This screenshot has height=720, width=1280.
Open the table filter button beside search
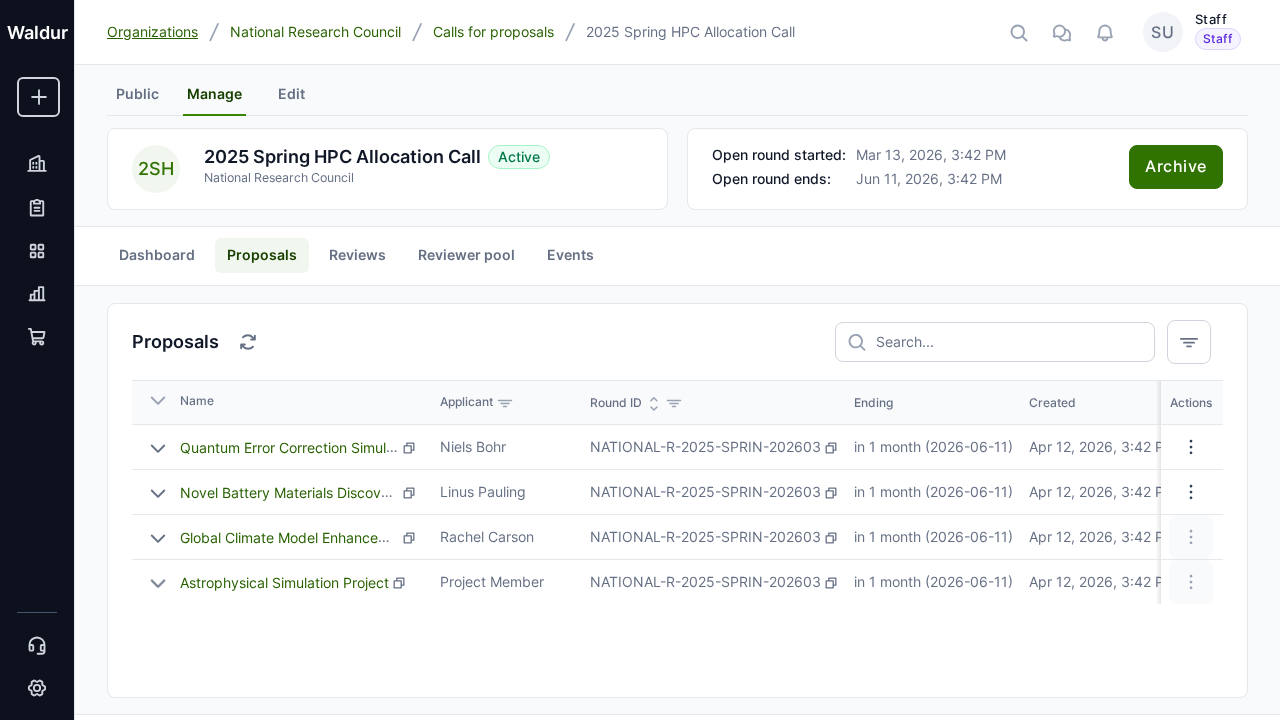tap(1188, 342)
